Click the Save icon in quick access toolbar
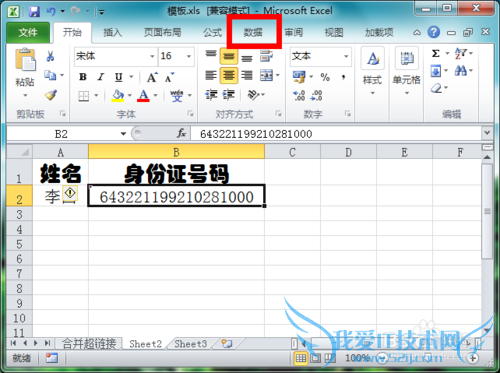 34,12
